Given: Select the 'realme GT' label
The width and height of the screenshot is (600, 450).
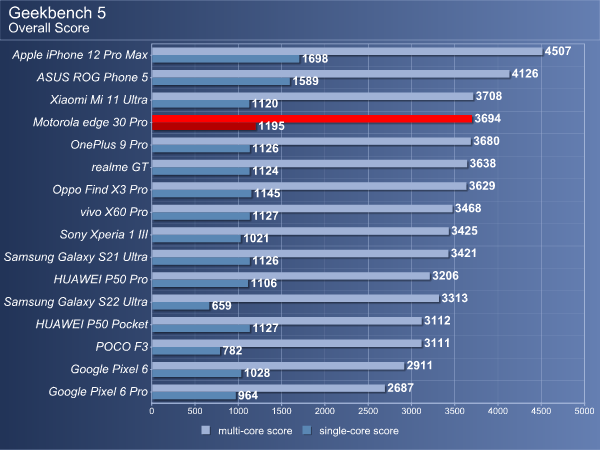Looking at the screenshot, I should click(119, 167).
